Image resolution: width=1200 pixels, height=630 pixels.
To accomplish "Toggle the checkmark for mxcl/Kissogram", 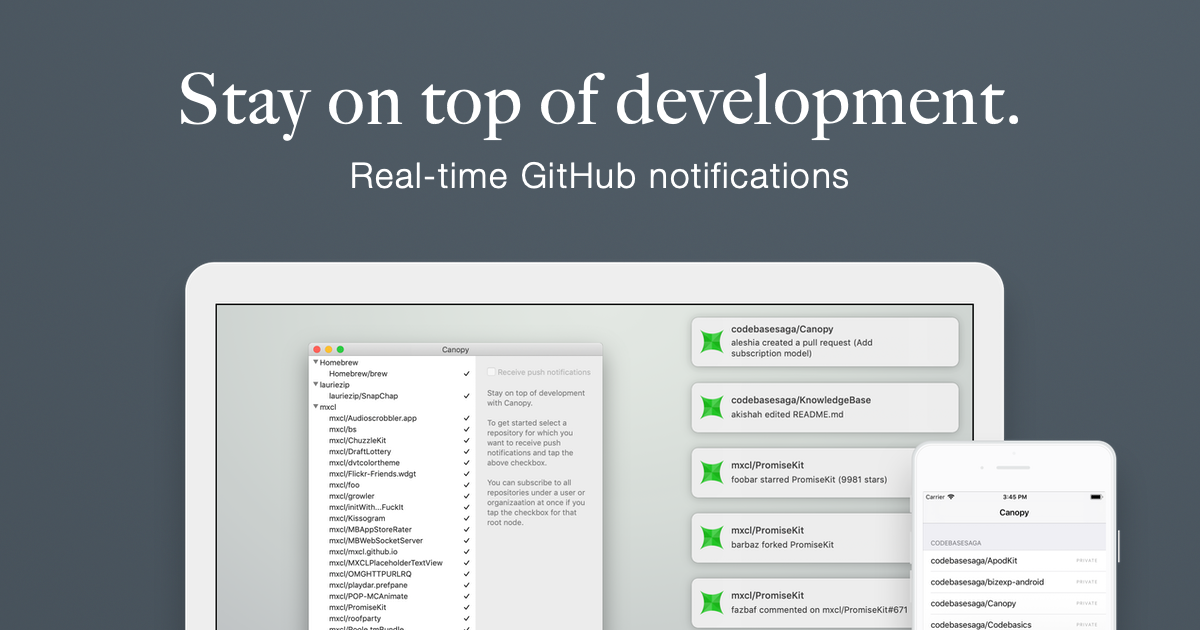I will (x=467, y=519).
